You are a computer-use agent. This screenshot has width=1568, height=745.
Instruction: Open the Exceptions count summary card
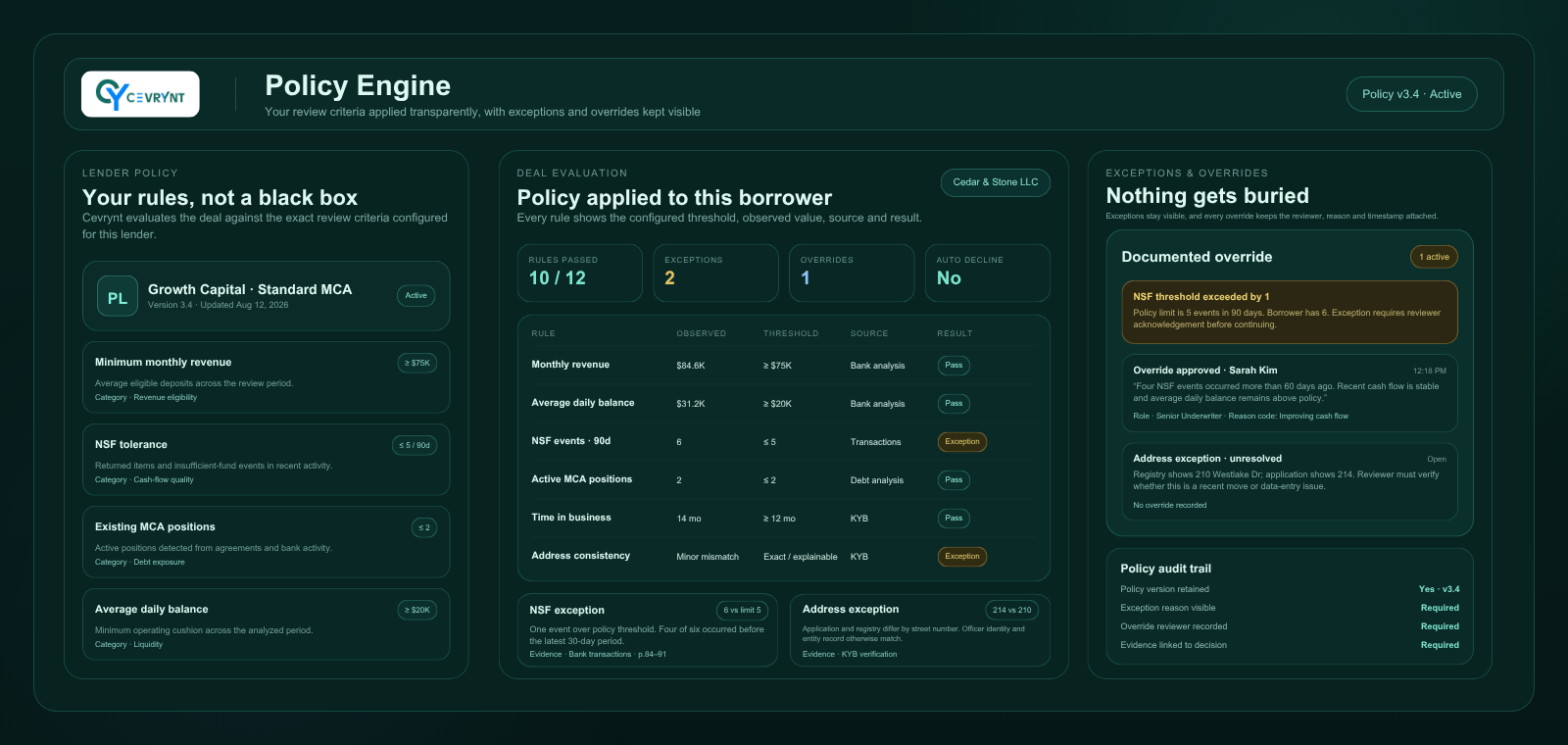point(715,273)
